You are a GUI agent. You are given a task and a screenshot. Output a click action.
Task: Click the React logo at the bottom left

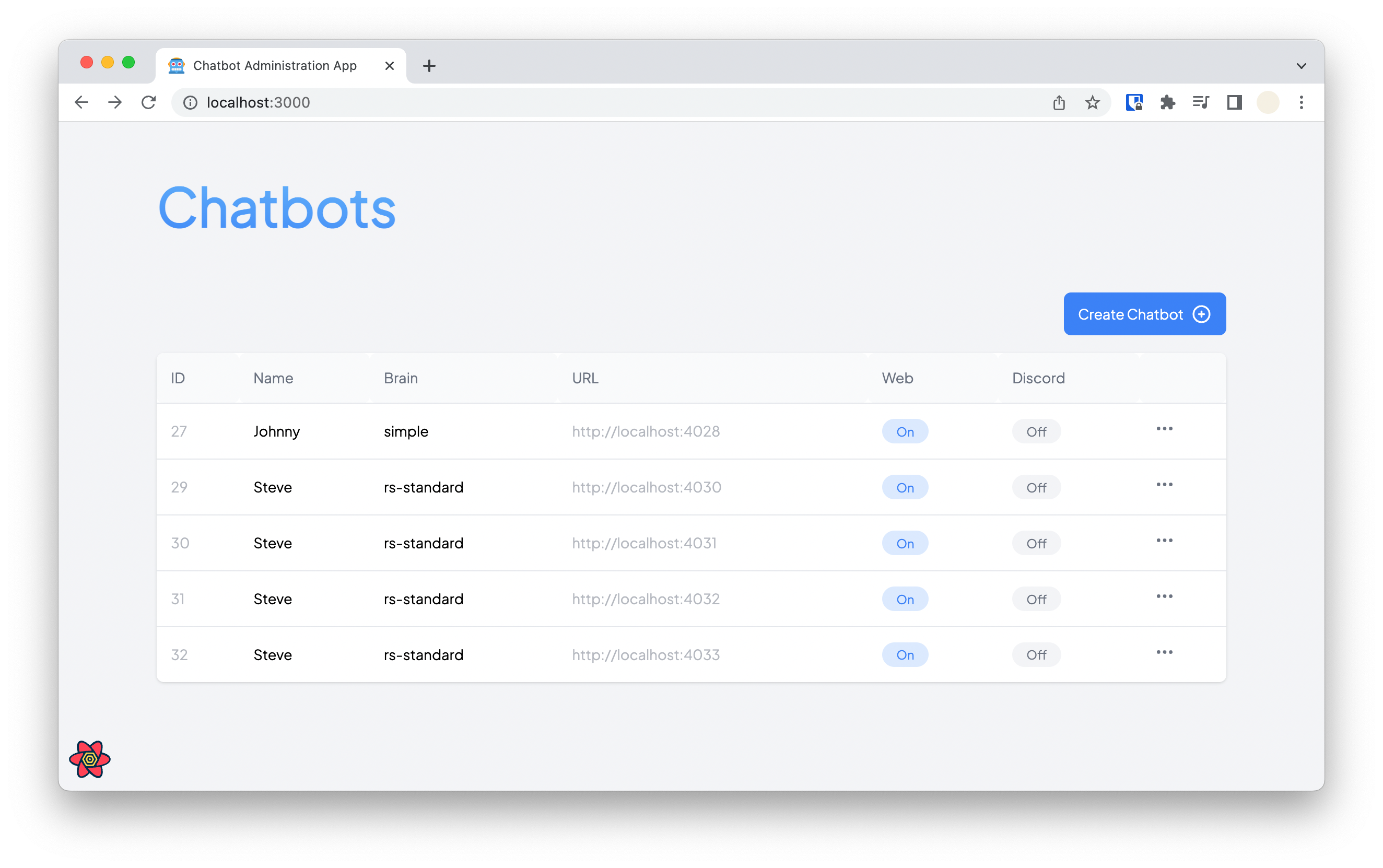tap(89, 759)
